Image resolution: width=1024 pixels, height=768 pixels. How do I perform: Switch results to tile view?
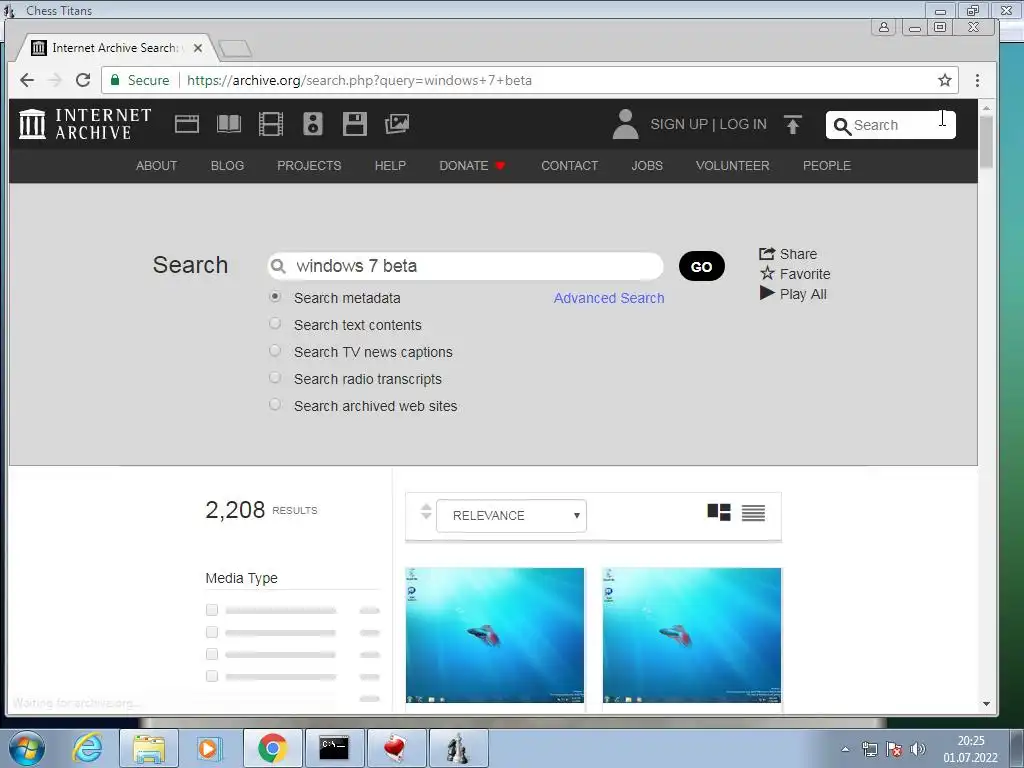click(719, 513)
